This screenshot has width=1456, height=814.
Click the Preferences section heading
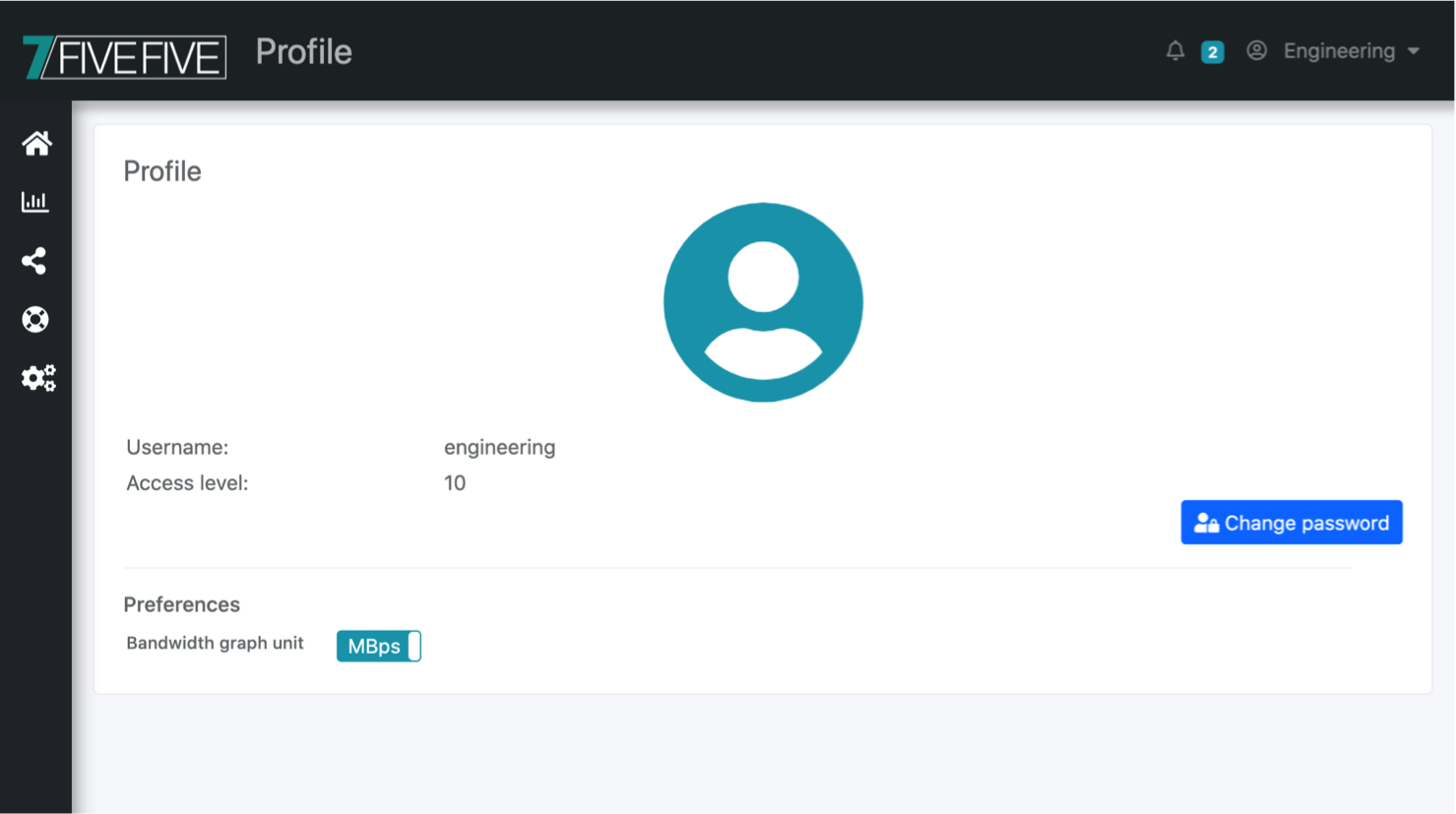point(181,604)
